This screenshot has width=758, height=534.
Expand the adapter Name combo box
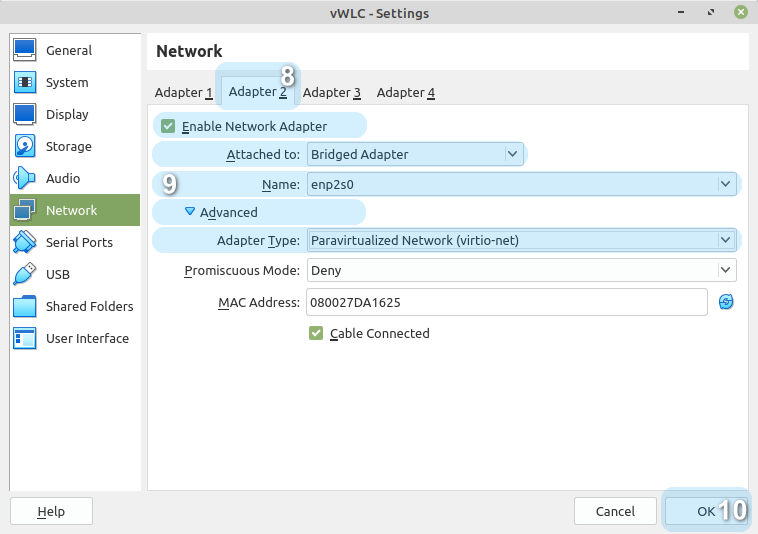[x=725, y=184]
